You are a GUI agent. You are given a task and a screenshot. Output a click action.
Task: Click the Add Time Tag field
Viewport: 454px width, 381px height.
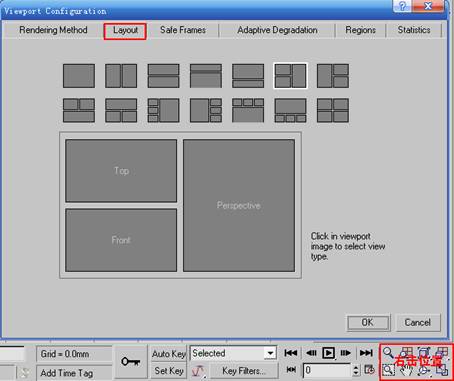click(x=74, y=373)
